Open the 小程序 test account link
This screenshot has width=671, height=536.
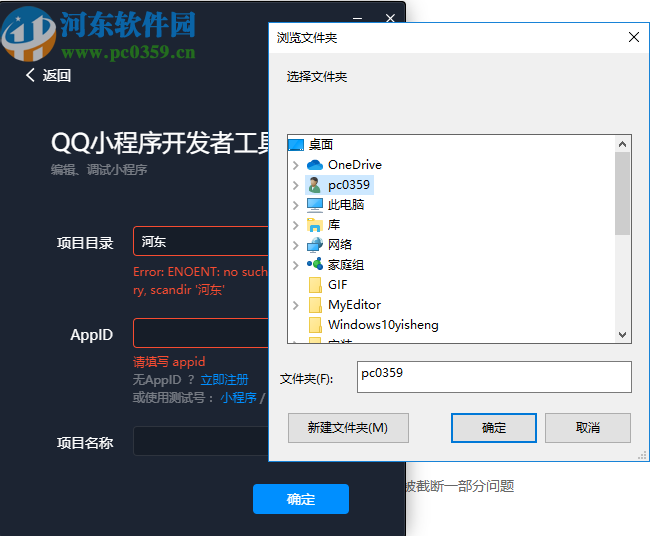point(238,398)
